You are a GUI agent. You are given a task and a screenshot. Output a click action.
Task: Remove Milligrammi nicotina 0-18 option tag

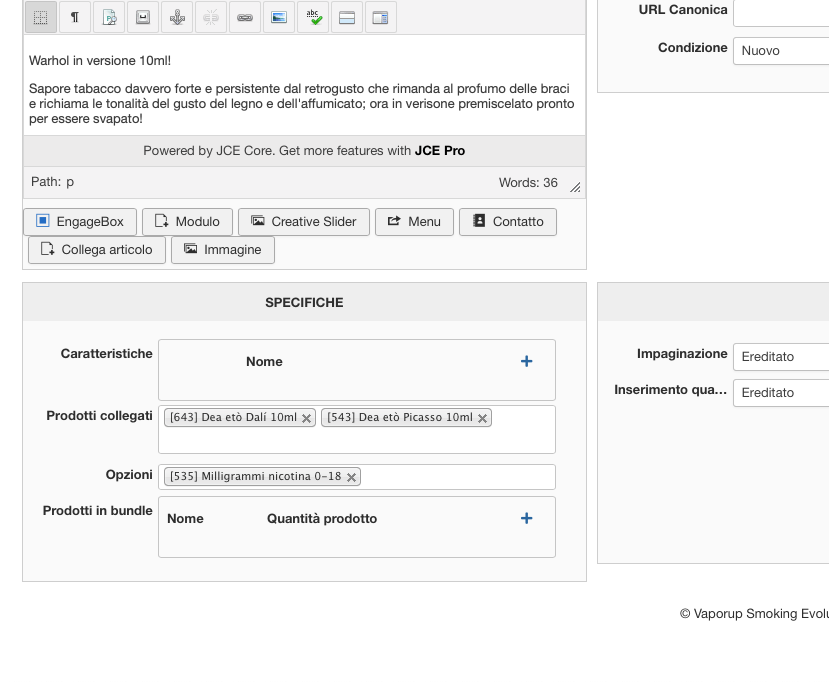(x=351, y=477)
